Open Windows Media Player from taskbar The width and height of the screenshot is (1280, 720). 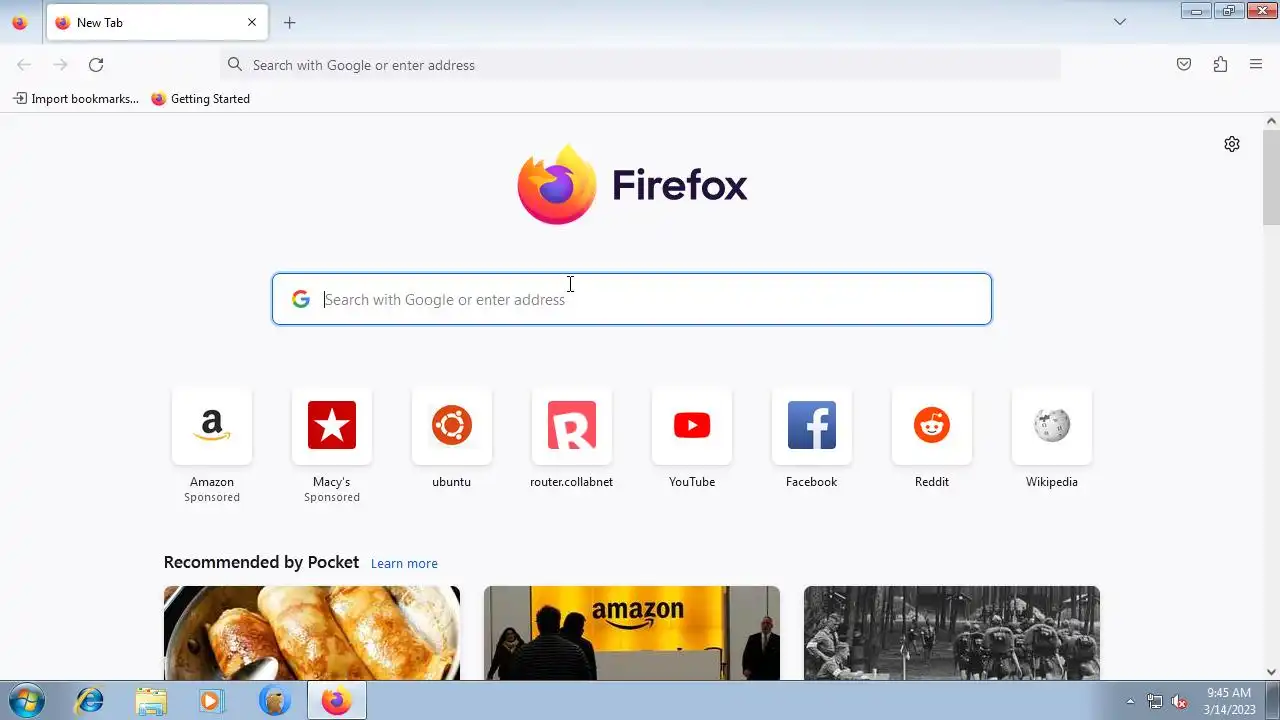click(212, 701)
